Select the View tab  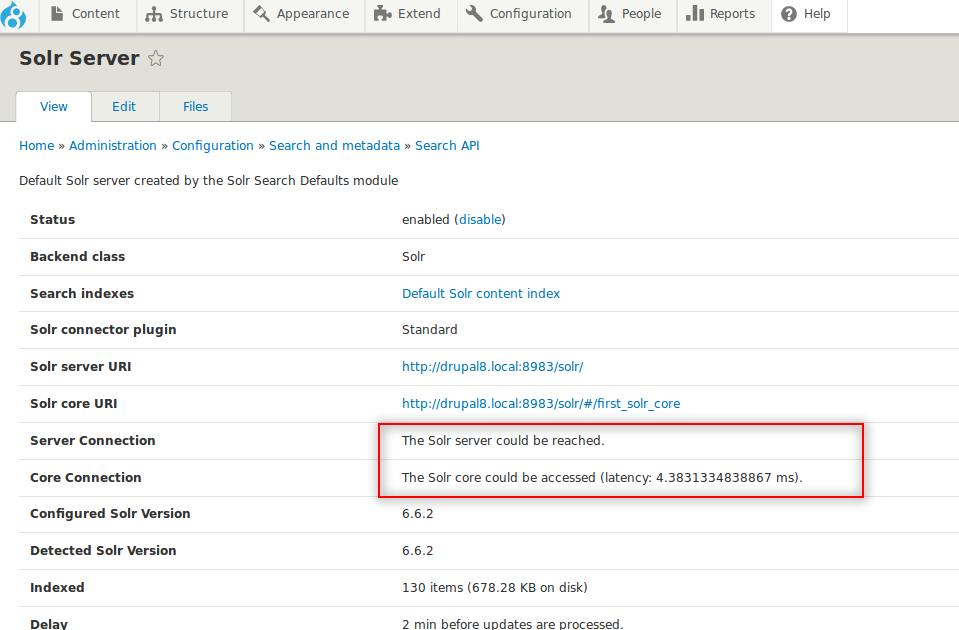tap(54, 106)
